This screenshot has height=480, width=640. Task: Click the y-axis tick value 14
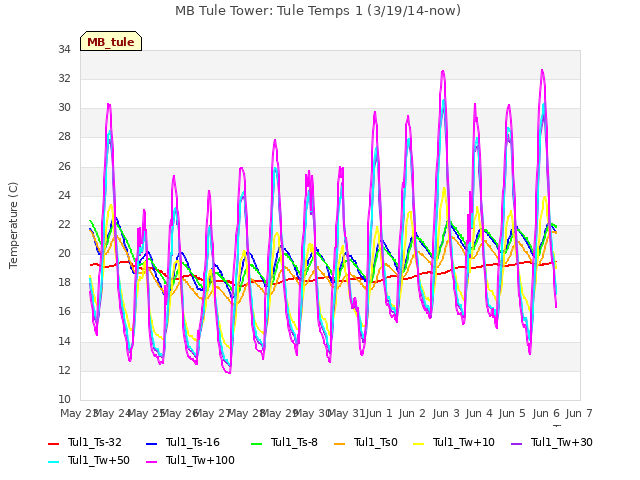64,342
